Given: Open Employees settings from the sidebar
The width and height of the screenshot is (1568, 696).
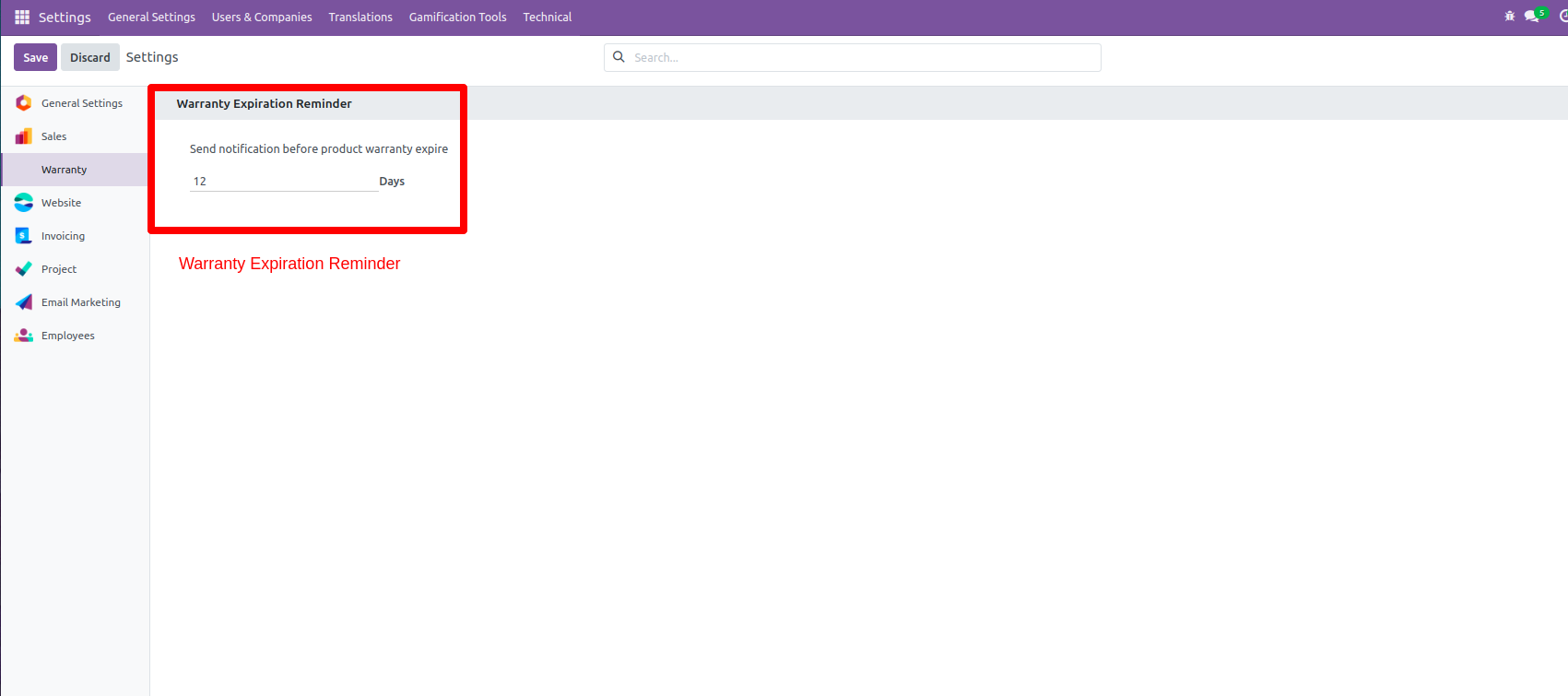Looking at the screenshot, I should (x=67, y=336).
